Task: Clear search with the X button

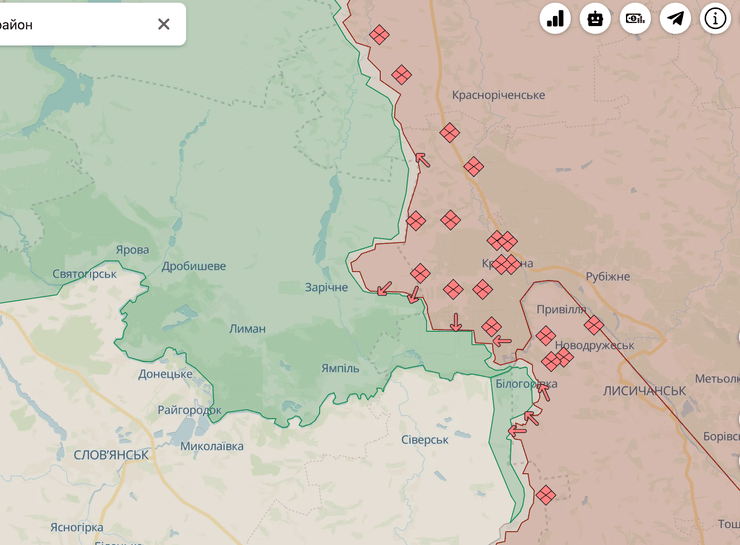Action: pos(164,24)
